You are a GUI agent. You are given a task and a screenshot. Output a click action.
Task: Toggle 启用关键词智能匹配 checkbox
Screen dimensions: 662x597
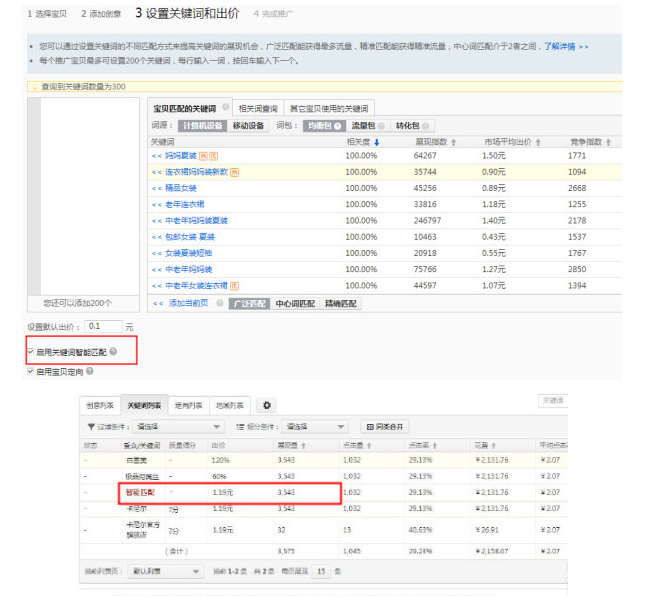coord(31,352)
